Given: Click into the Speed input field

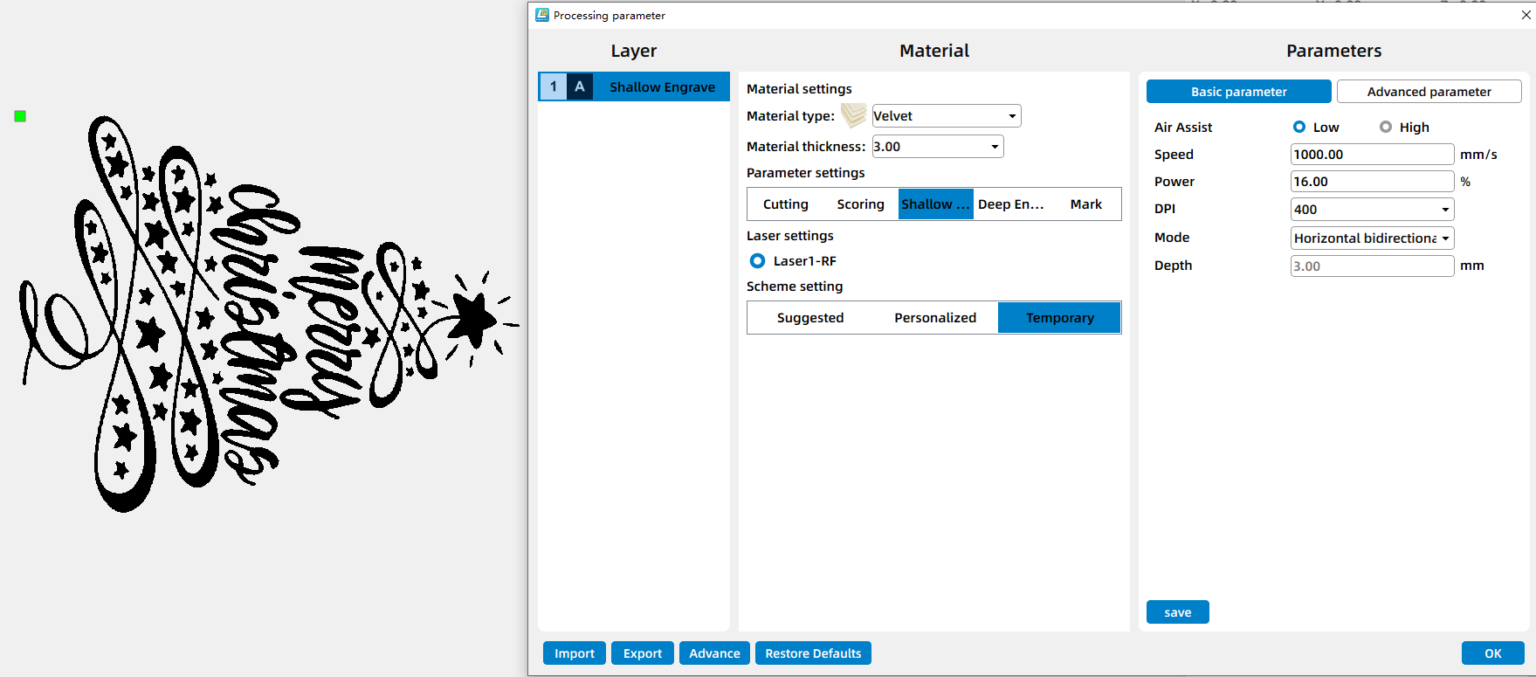Looking at the screenshot, I should tap(1371, 154).
